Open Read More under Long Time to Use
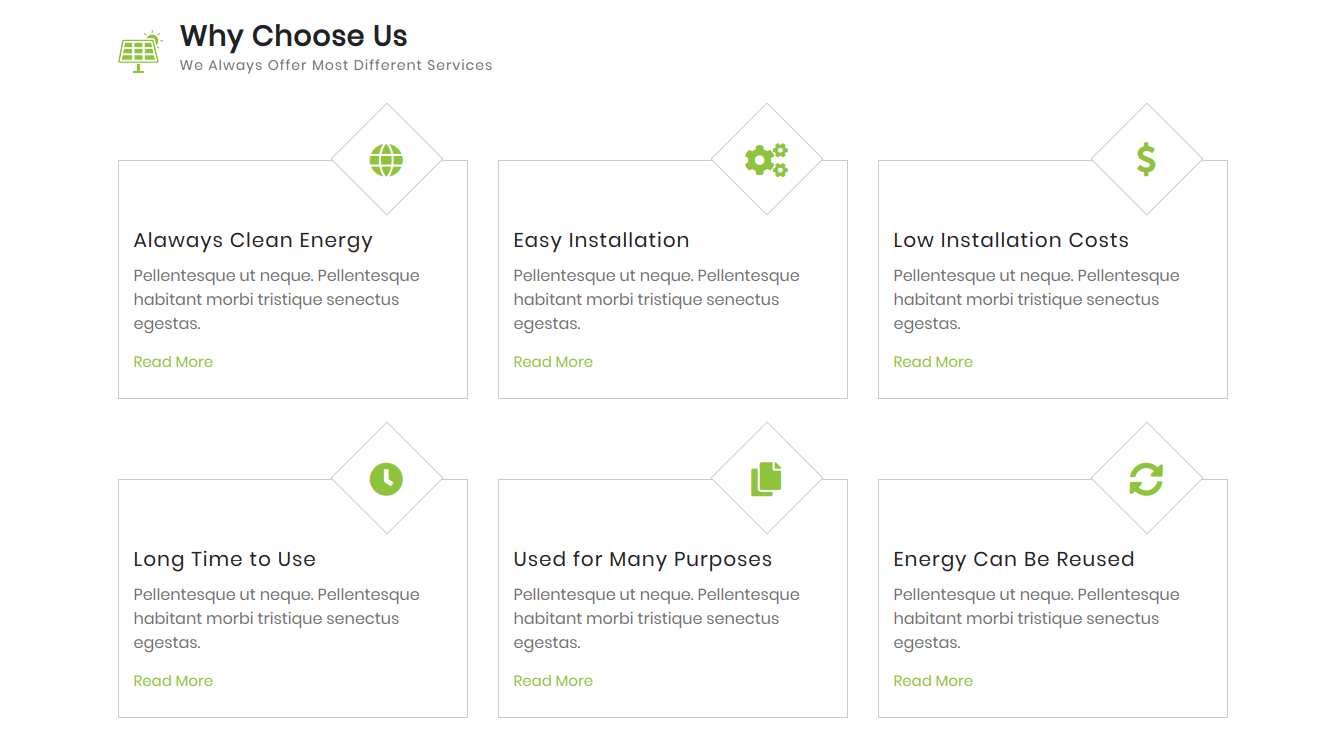Image resolution: width=1341 pixels, height=753 pixels. click(173, 681)
